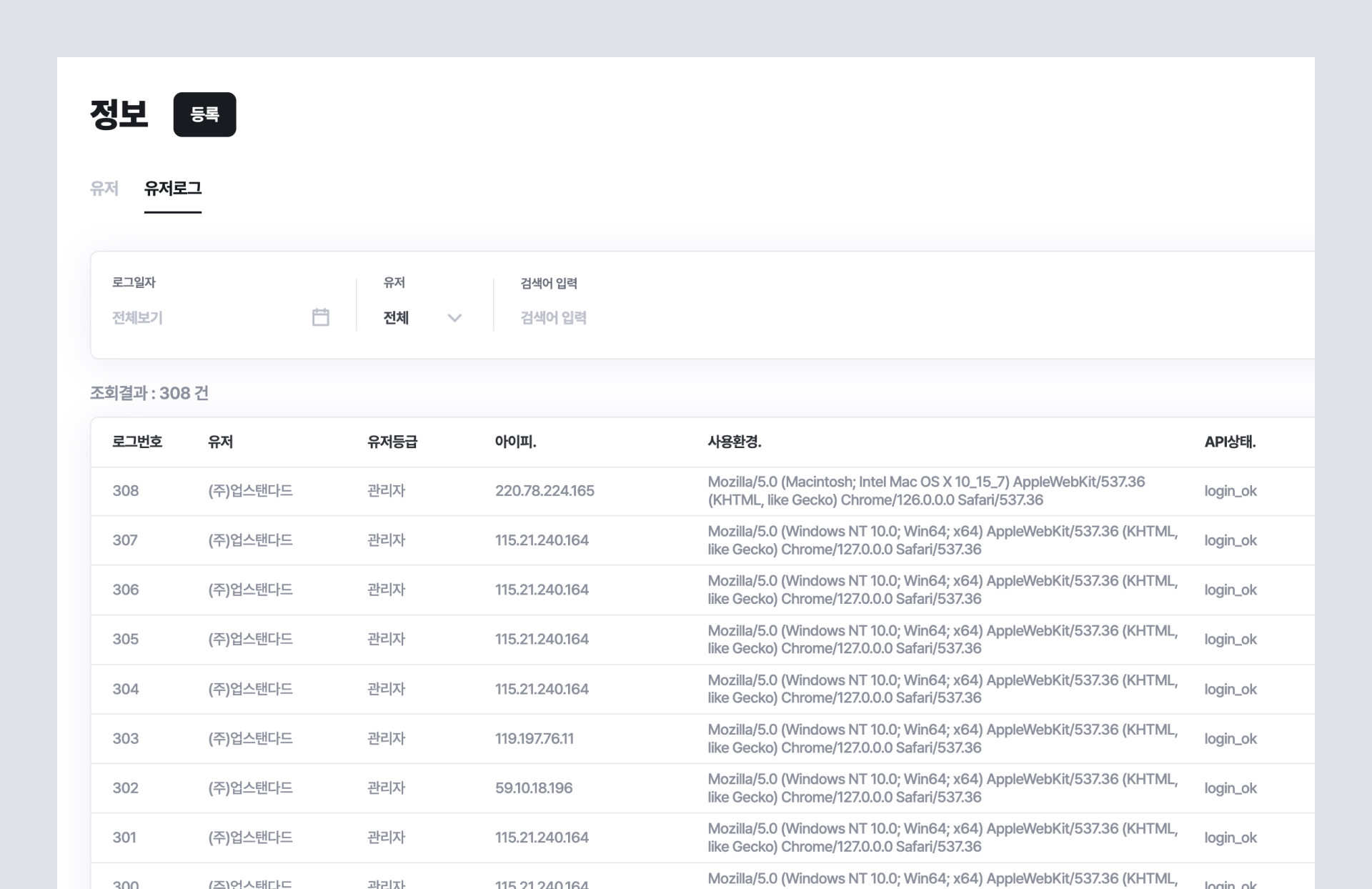The height and width of the screenshot is (889, 1372).
Task: Click the 유저등급 column header
Action: (392, 442)
